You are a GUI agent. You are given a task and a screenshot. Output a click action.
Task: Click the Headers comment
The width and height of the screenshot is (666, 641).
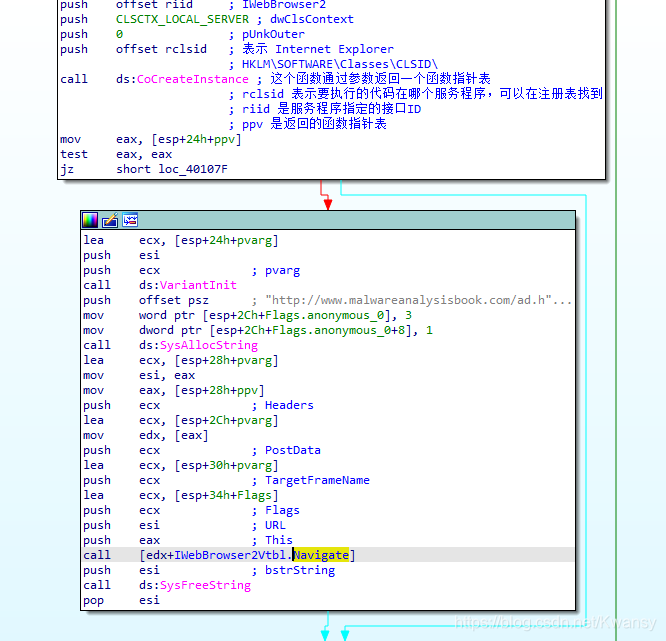pos(289,405)
